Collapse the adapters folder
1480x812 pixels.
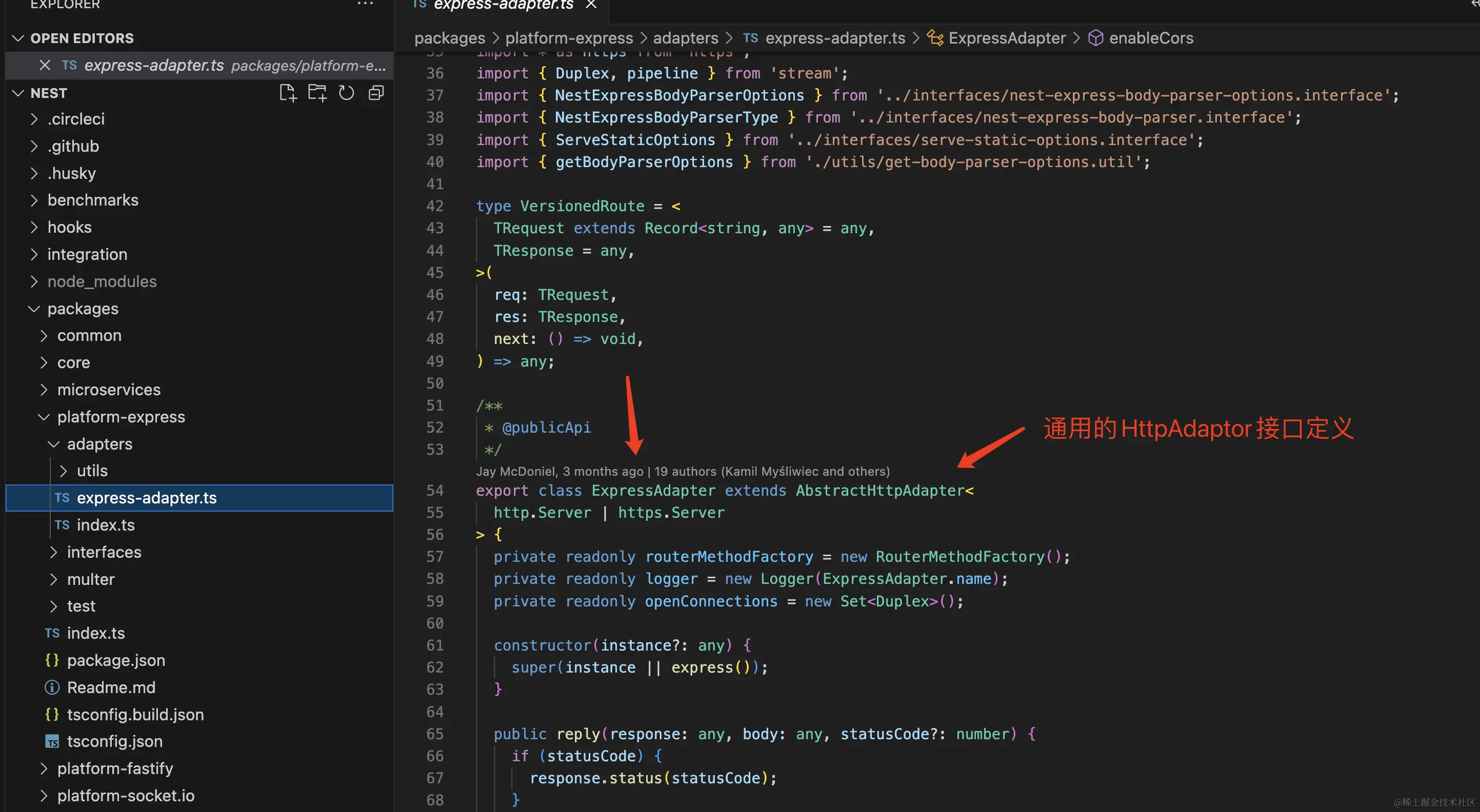point(53,444)
